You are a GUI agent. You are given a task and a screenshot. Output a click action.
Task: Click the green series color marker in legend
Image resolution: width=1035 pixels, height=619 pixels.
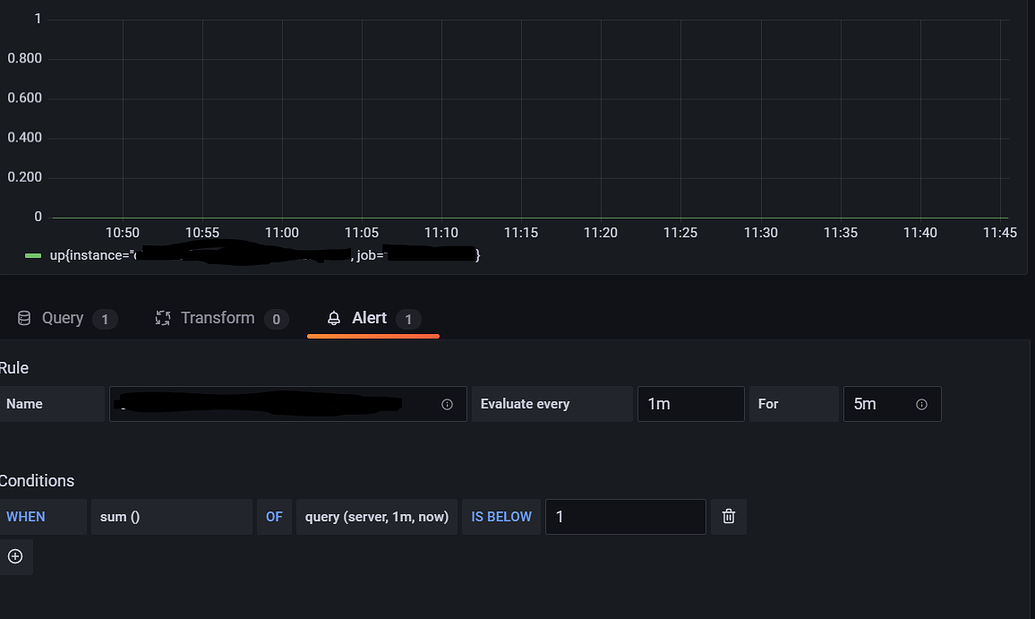(x=31, y=255)
